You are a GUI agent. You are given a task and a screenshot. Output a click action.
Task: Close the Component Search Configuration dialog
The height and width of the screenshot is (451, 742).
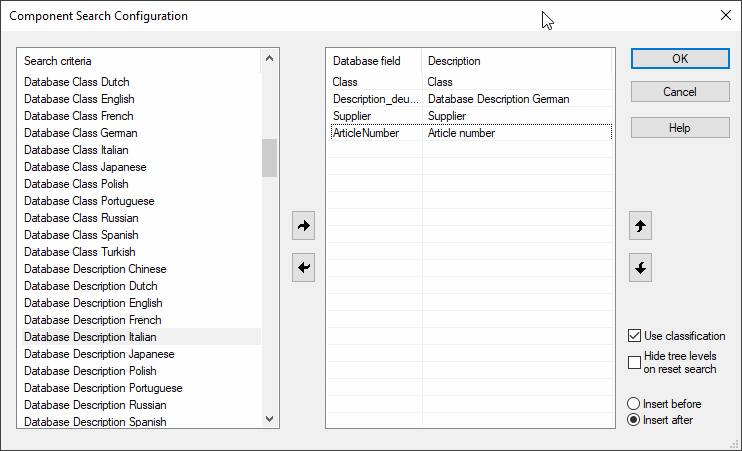tap(725, 15)
